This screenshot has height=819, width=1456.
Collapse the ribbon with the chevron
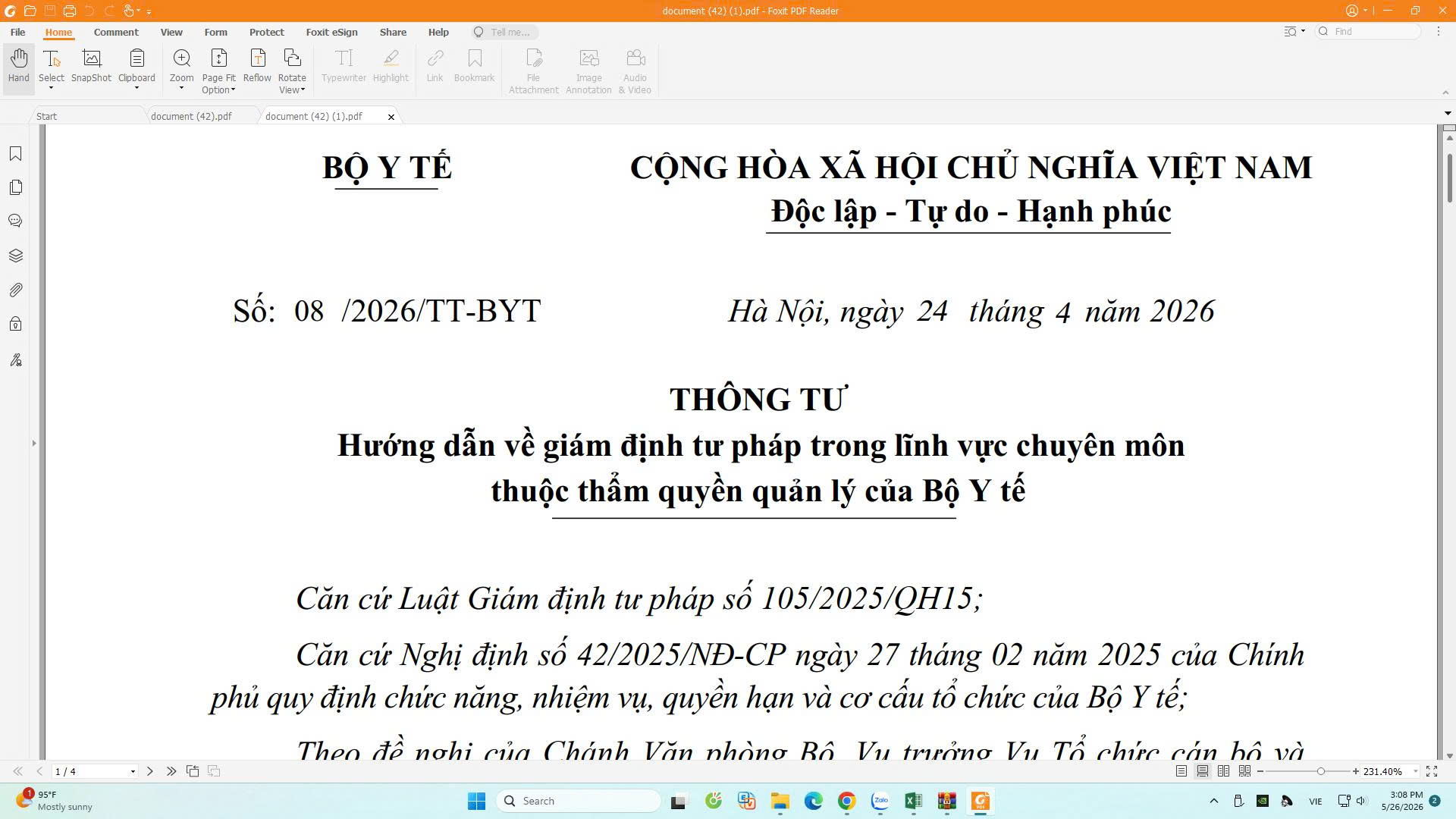coord(1445,93)
